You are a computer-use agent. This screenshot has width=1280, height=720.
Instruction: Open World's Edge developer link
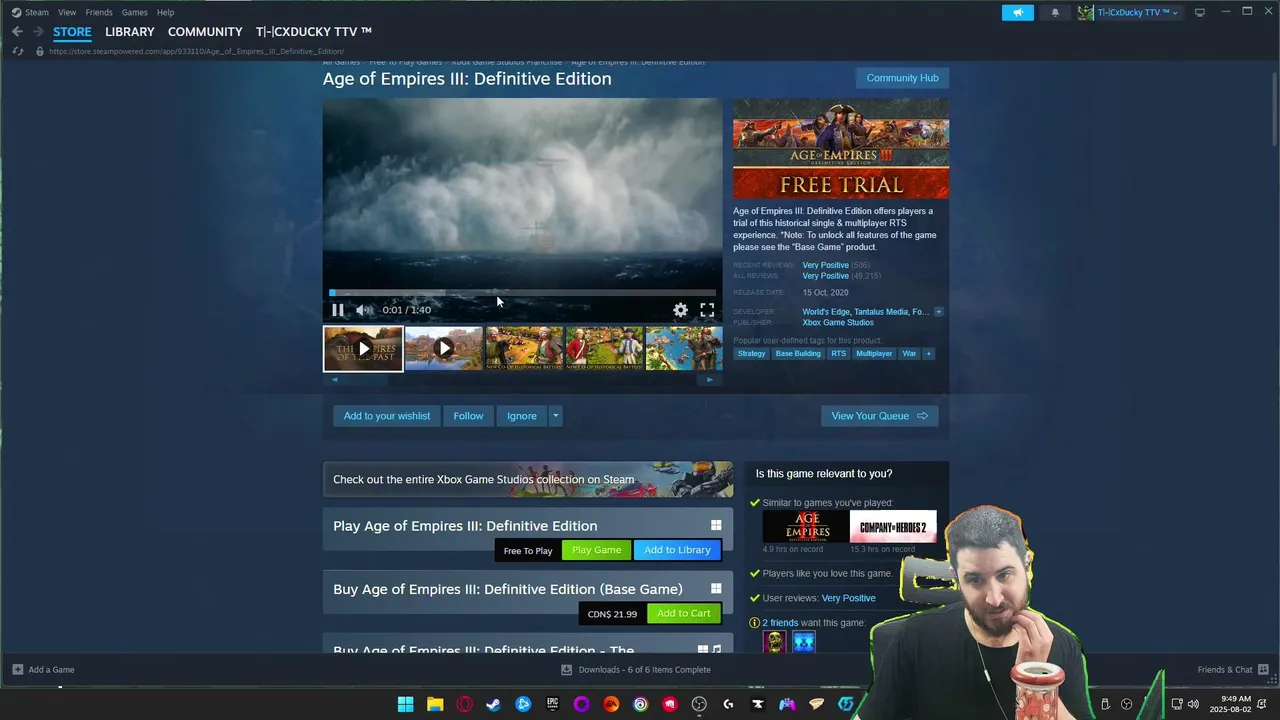(x=827, y=312)
